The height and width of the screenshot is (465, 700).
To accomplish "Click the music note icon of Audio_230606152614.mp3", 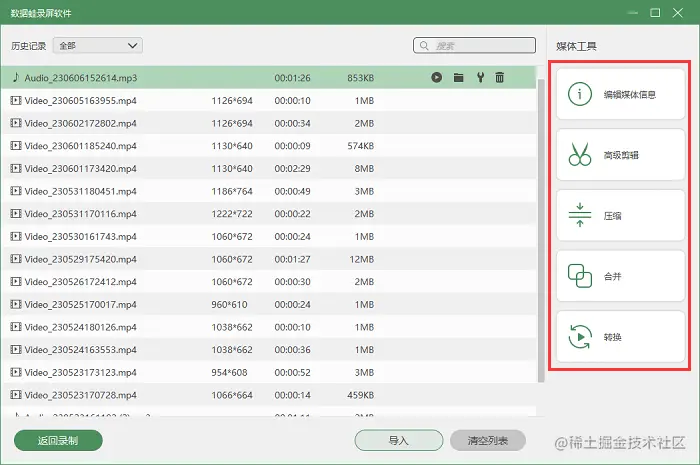I will [x=16, y=77].
